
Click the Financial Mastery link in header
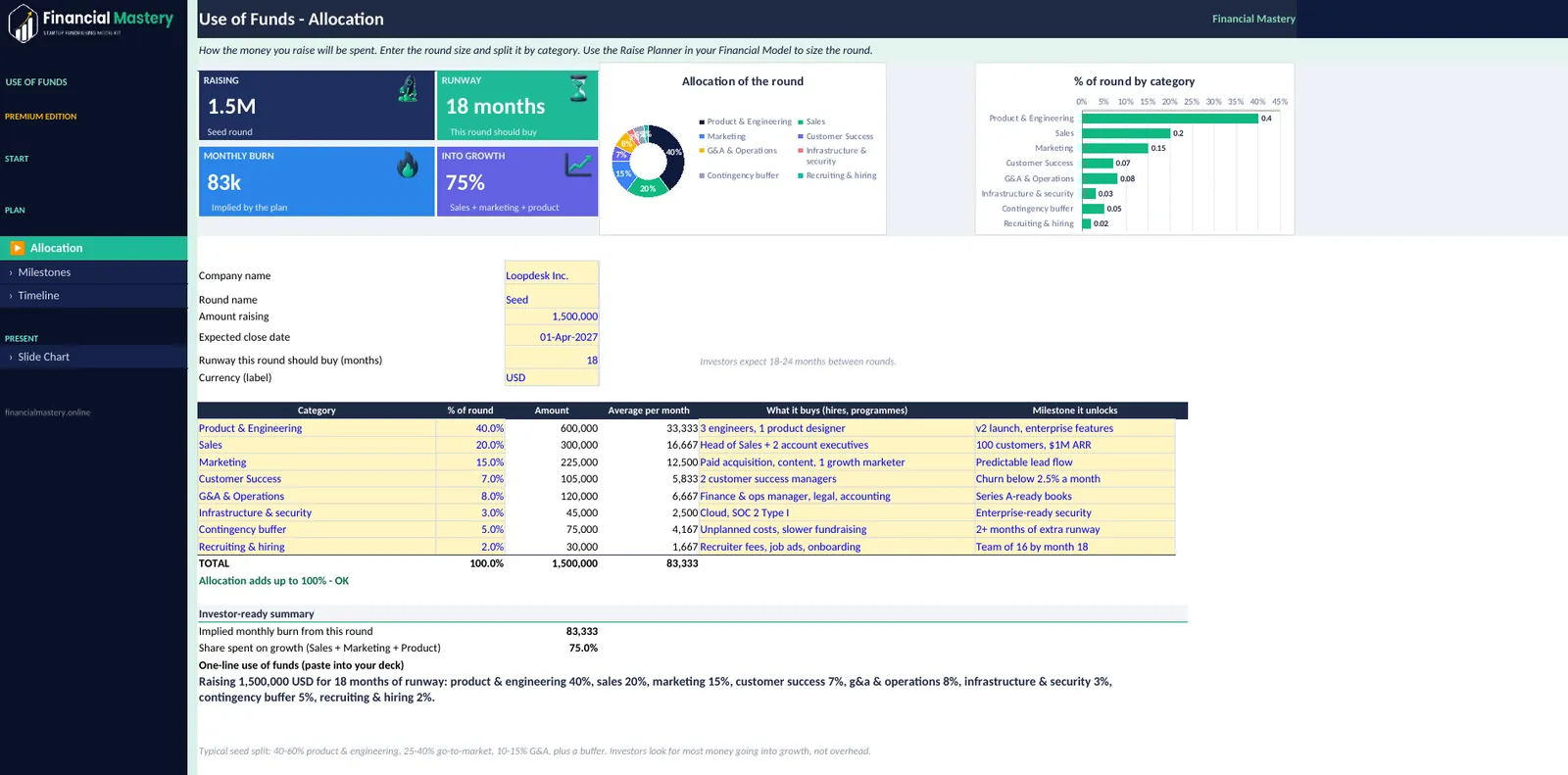[x=1253, y=19]
